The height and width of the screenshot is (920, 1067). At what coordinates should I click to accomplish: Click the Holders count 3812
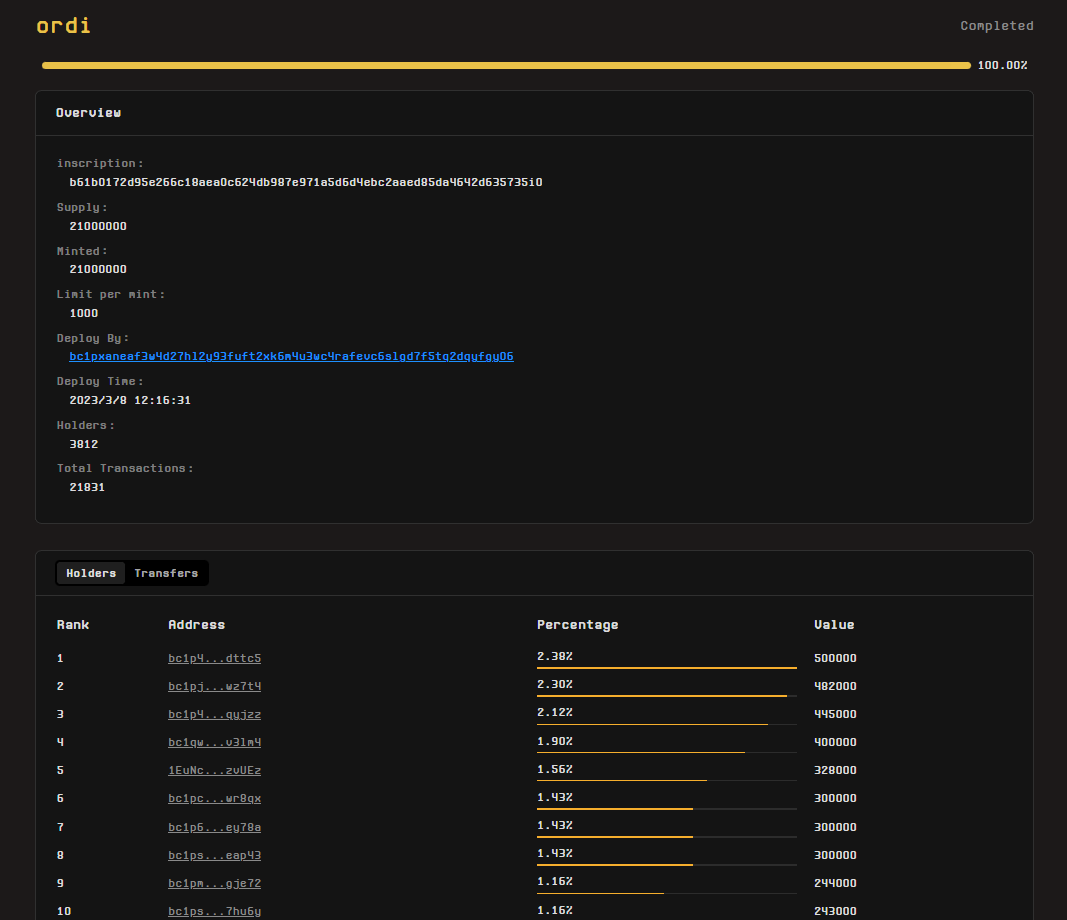pyautogui.click(x=84, y=444)
